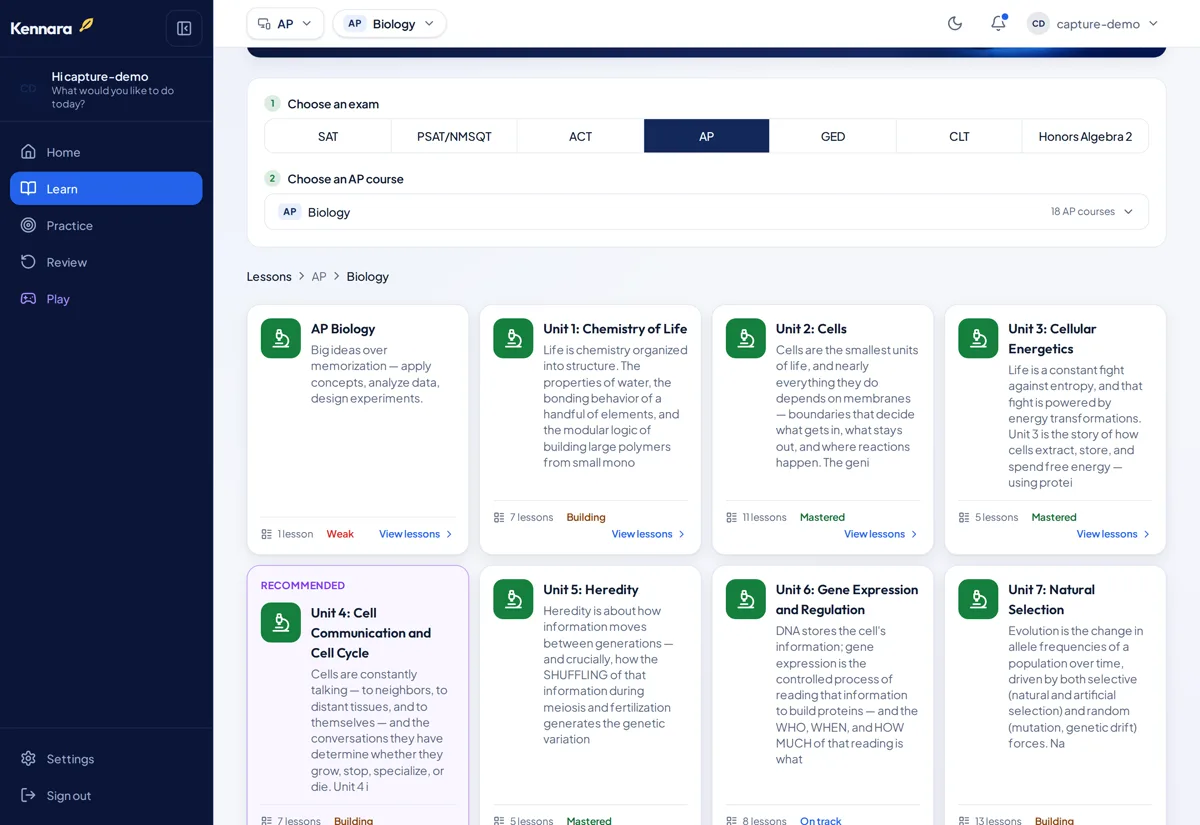
Task: Toggle dark mode moon icon
Action: coord(955,23)
